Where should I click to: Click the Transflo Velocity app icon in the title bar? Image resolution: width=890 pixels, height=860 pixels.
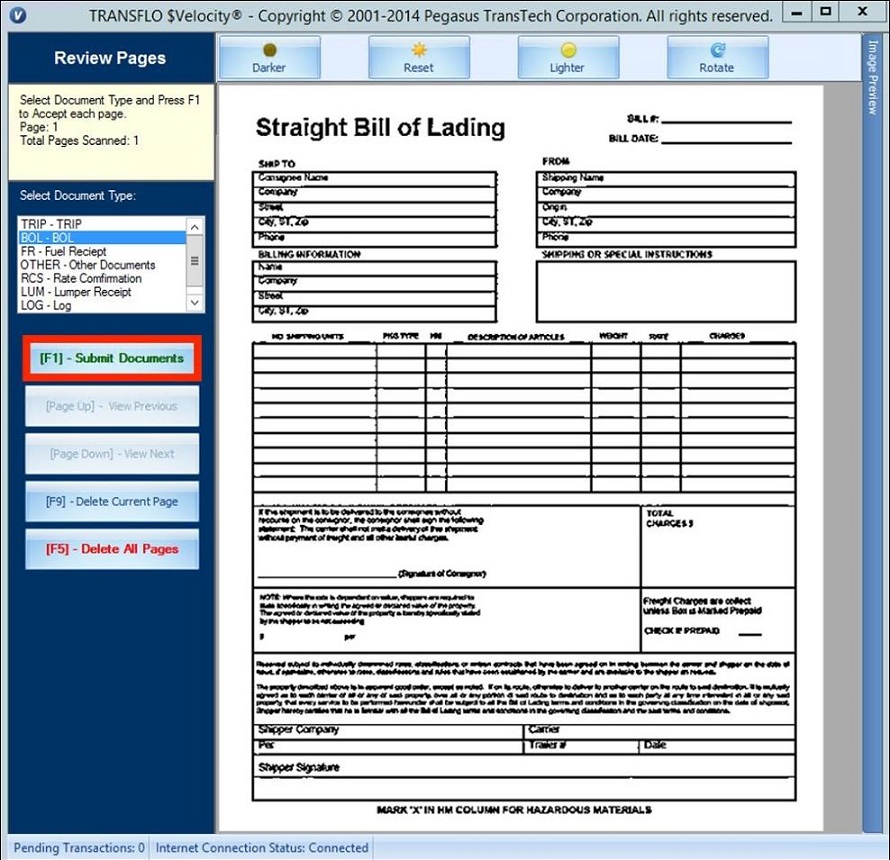pos(18,15)
